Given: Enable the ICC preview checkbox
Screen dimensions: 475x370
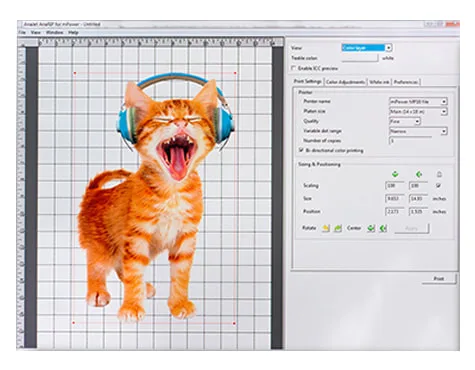Looking at the screenshot, I should (294, 68).
